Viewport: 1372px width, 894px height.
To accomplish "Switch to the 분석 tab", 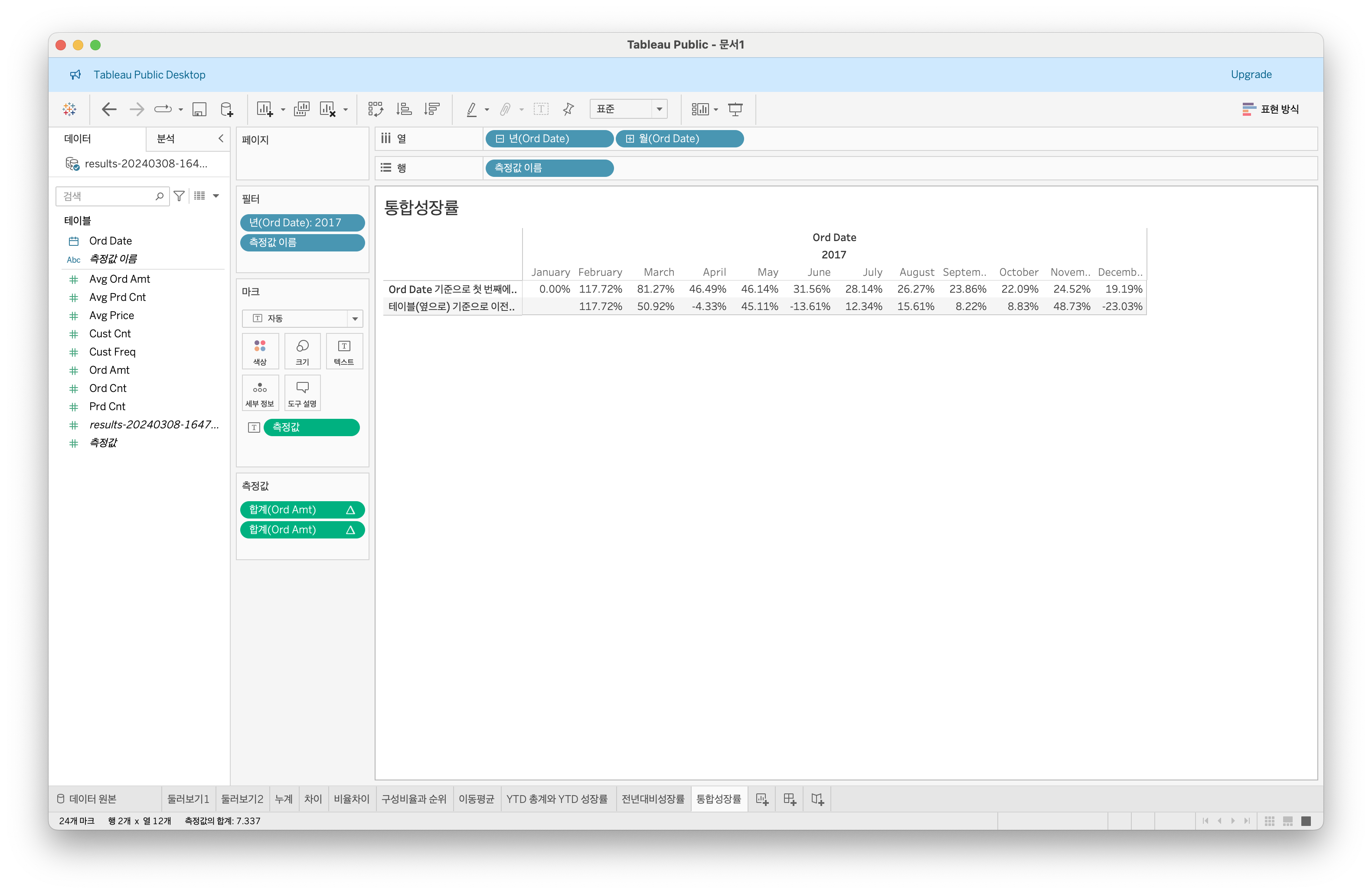I will click(x=166, y=138).
